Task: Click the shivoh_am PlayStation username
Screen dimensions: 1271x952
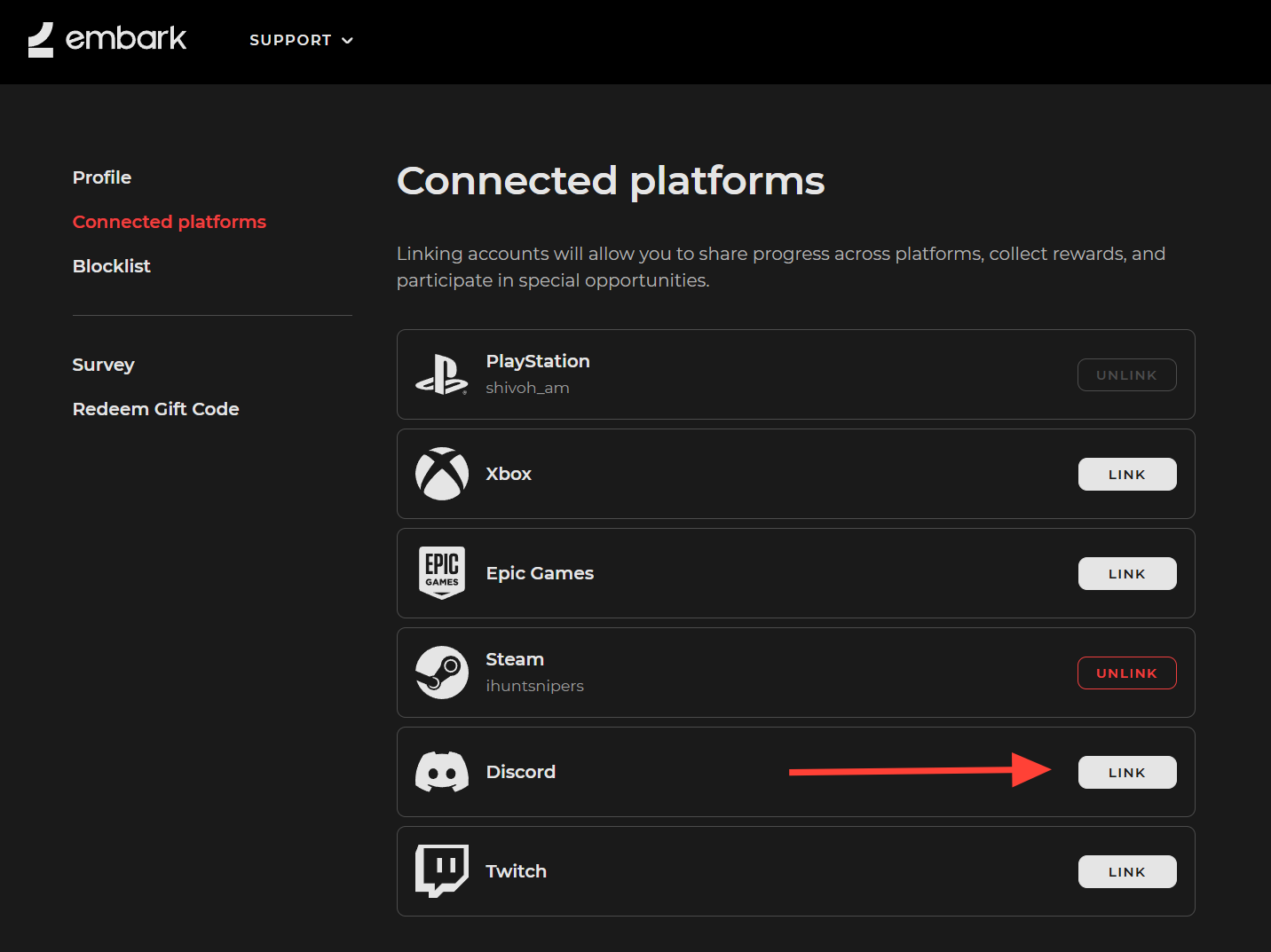Action: pyautogui.click(x=528, y=388)
